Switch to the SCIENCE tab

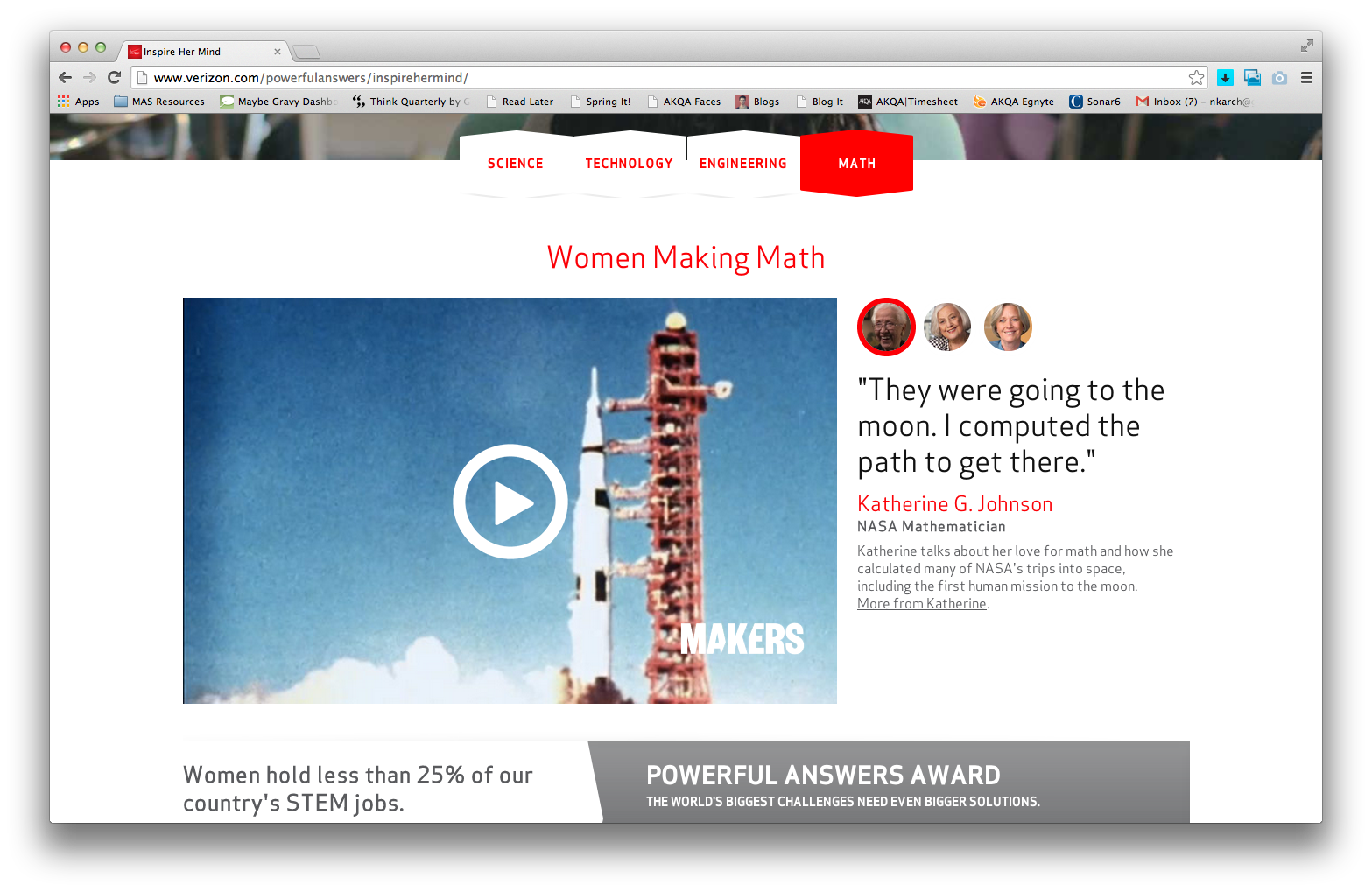tap(516, 164)
